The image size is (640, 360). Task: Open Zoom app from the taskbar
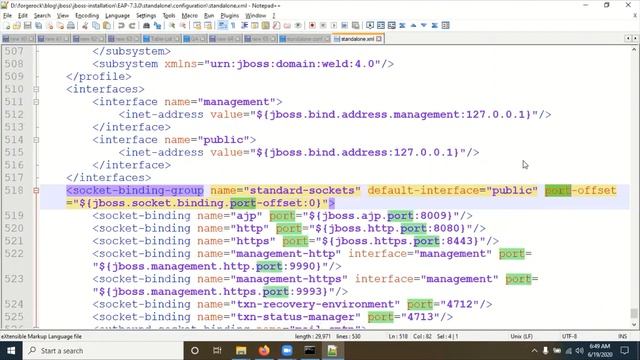click(x=287, y=351)
